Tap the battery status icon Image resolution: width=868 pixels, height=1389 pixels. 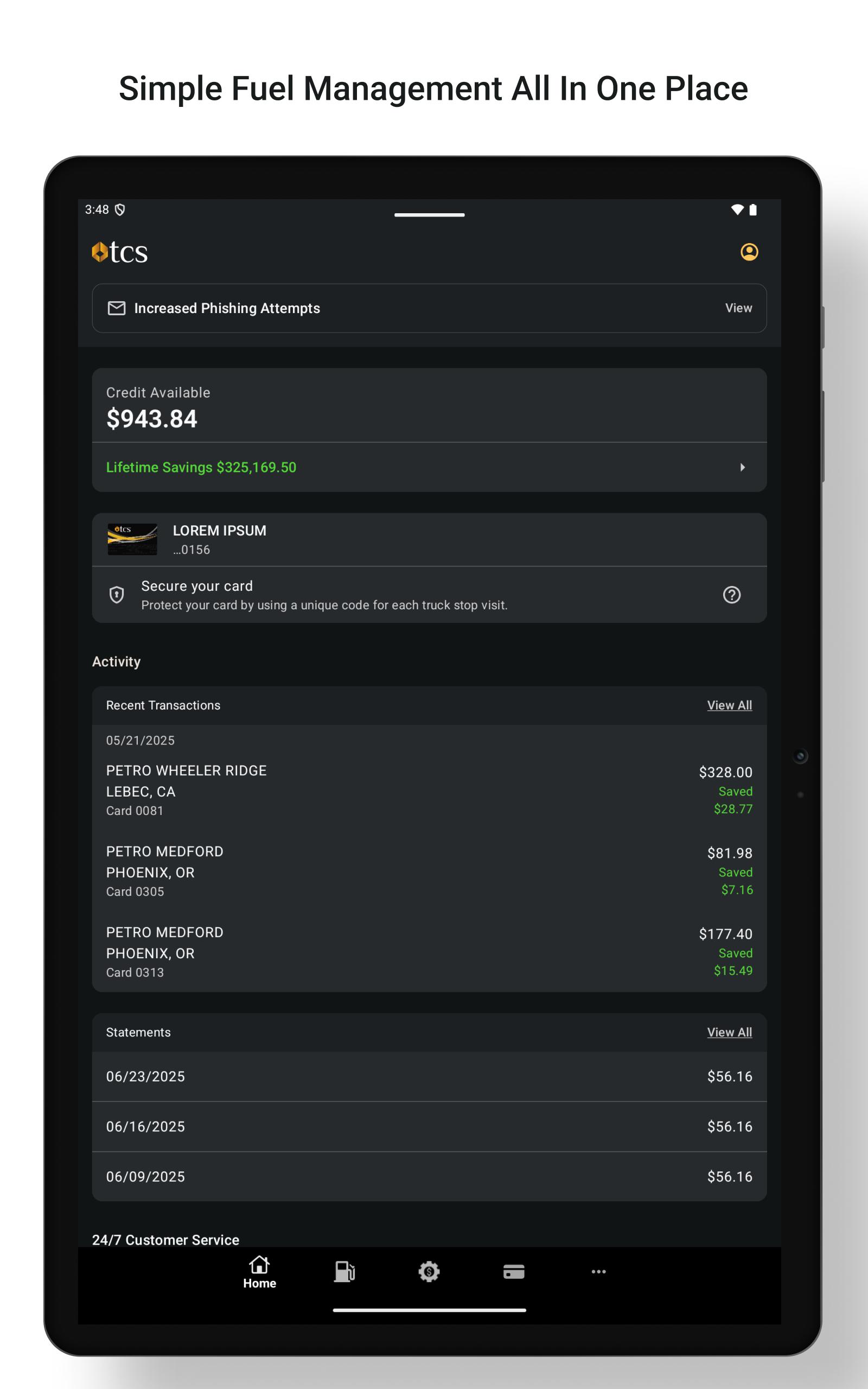coord(752,209)
